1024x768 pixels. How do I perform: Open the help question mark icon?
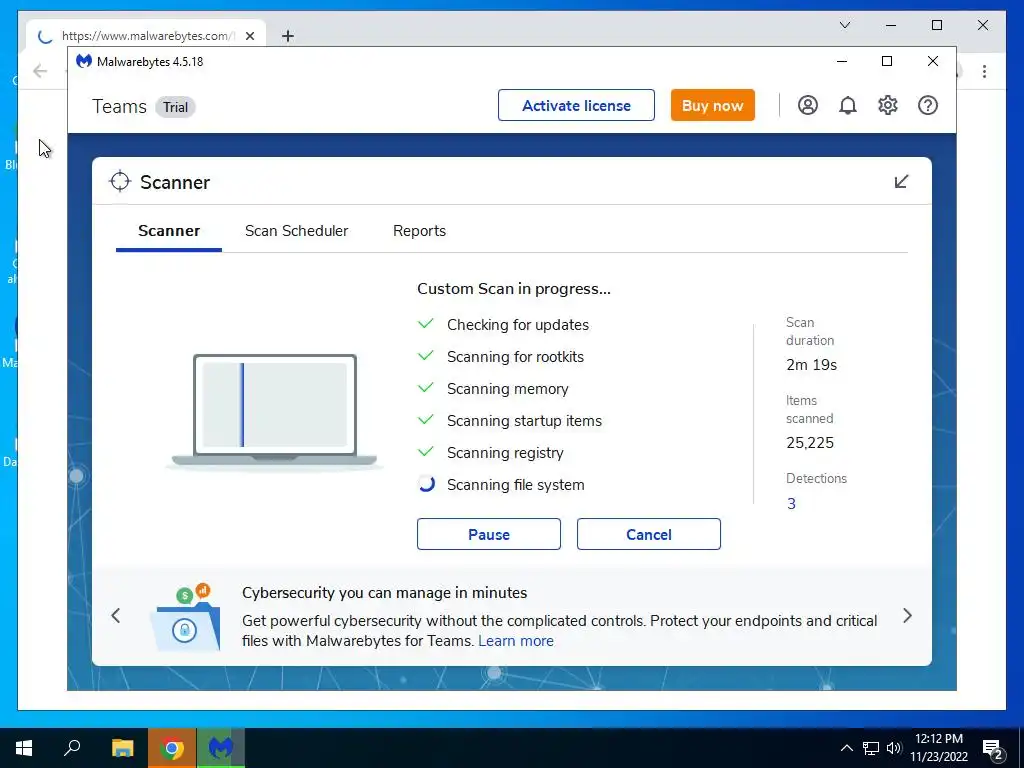(927, 105)
